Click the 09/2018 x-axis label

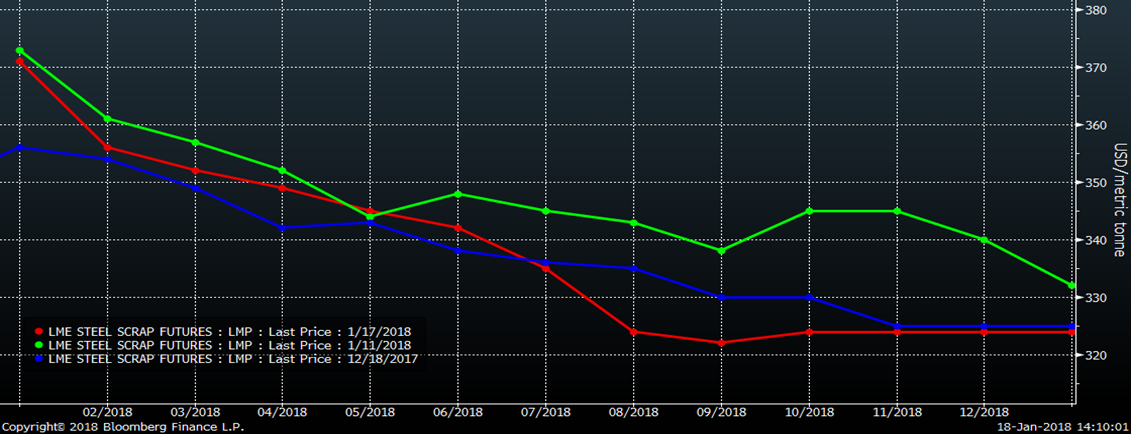click(720, 412)
